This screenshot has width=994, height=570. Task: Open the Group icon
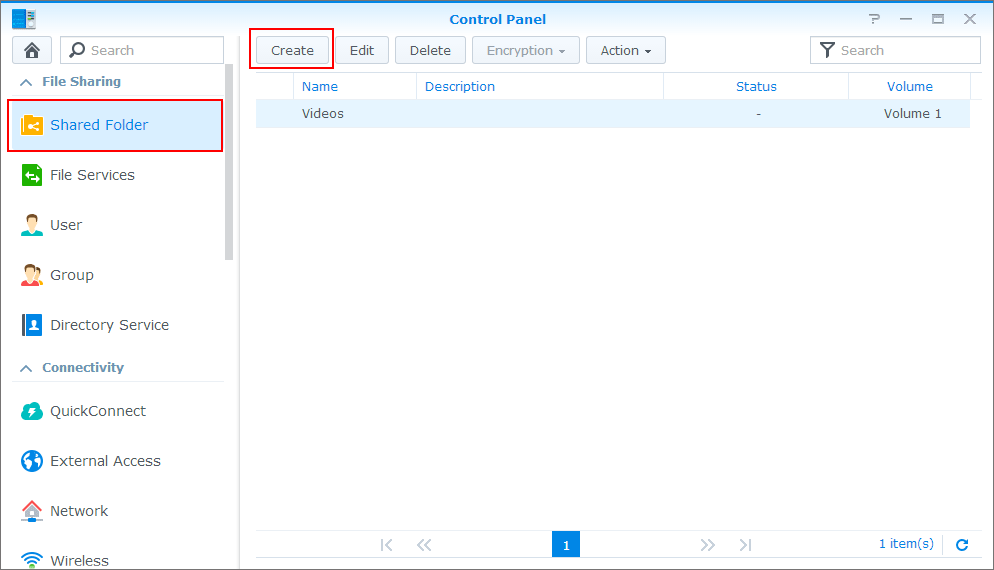pyautogui.click(x=32, y=275)
